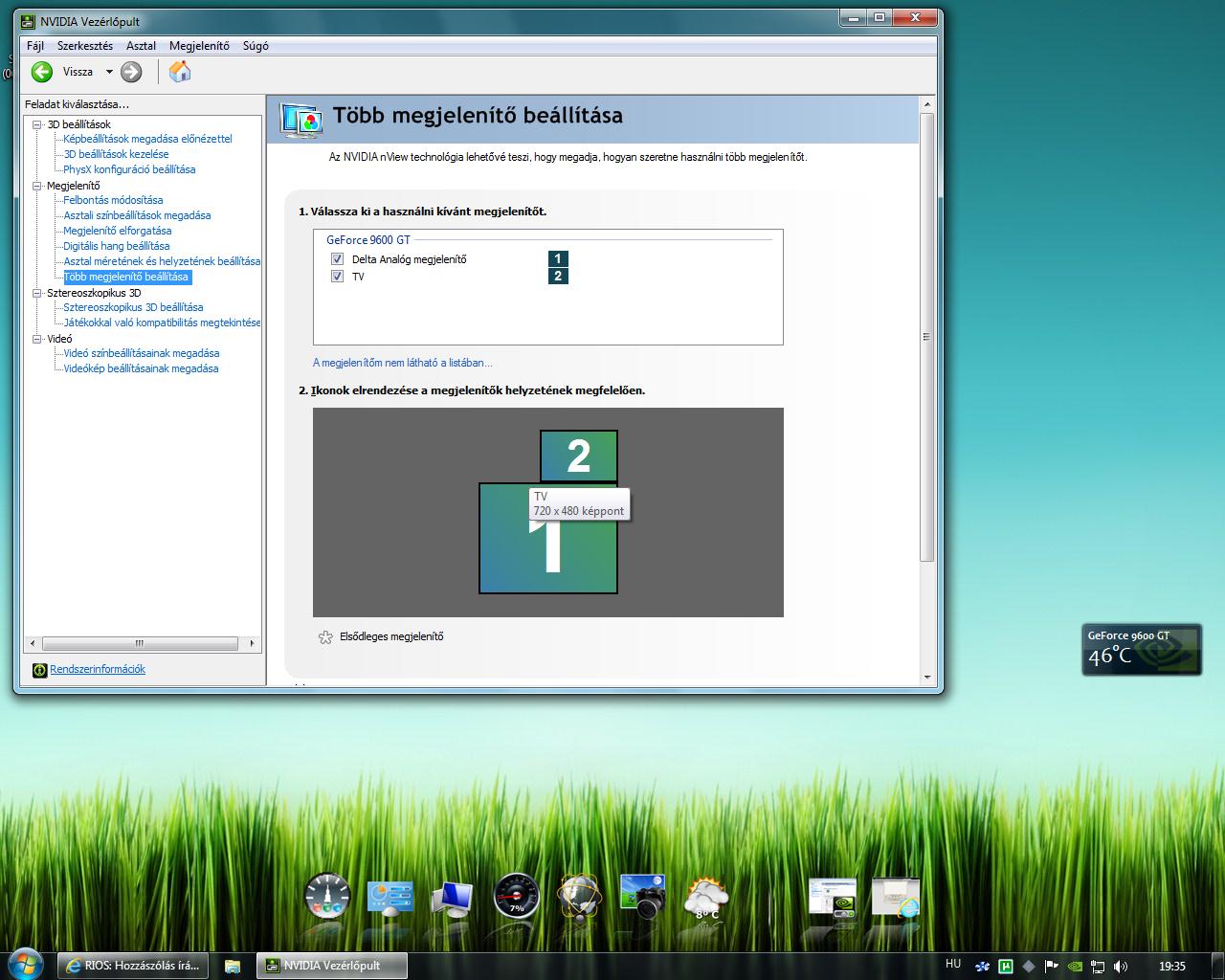The width and height of the screenshot is (1225, 980).
Task: Open the NVIDIA tray icon
Action: tap(1076, 967)
